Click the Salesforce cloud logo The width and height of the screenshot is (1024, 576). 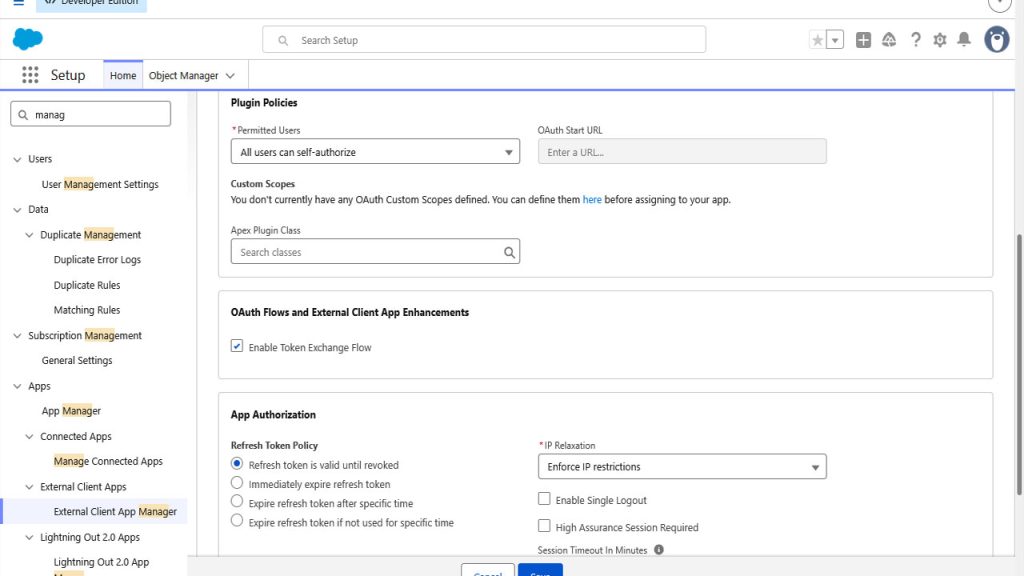[27, 39]
